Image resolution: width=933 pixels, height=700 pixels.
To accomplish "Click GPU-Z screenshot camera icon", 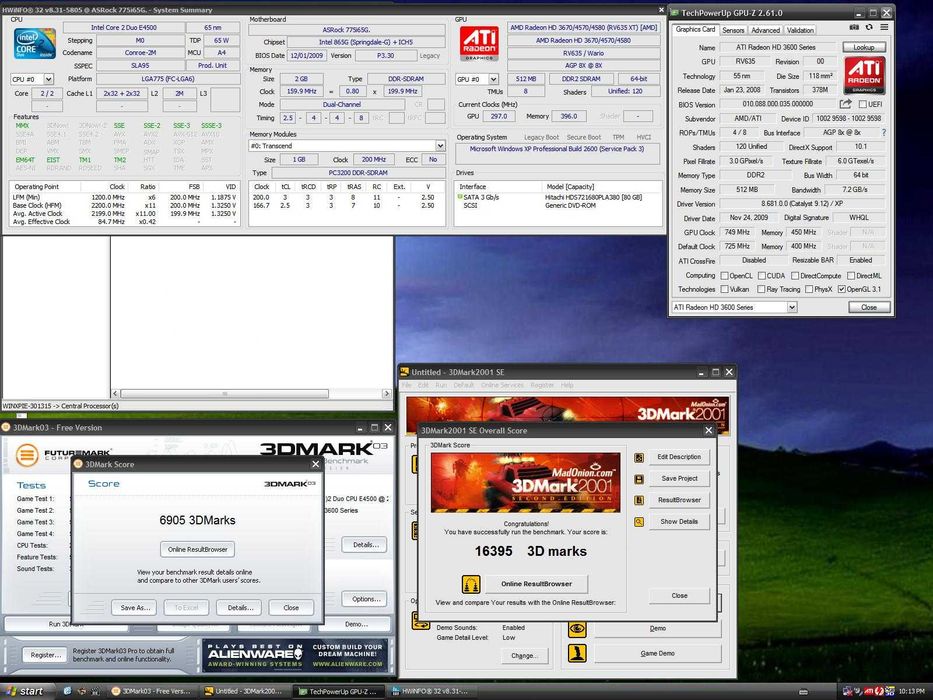I will tap(854, 27).
